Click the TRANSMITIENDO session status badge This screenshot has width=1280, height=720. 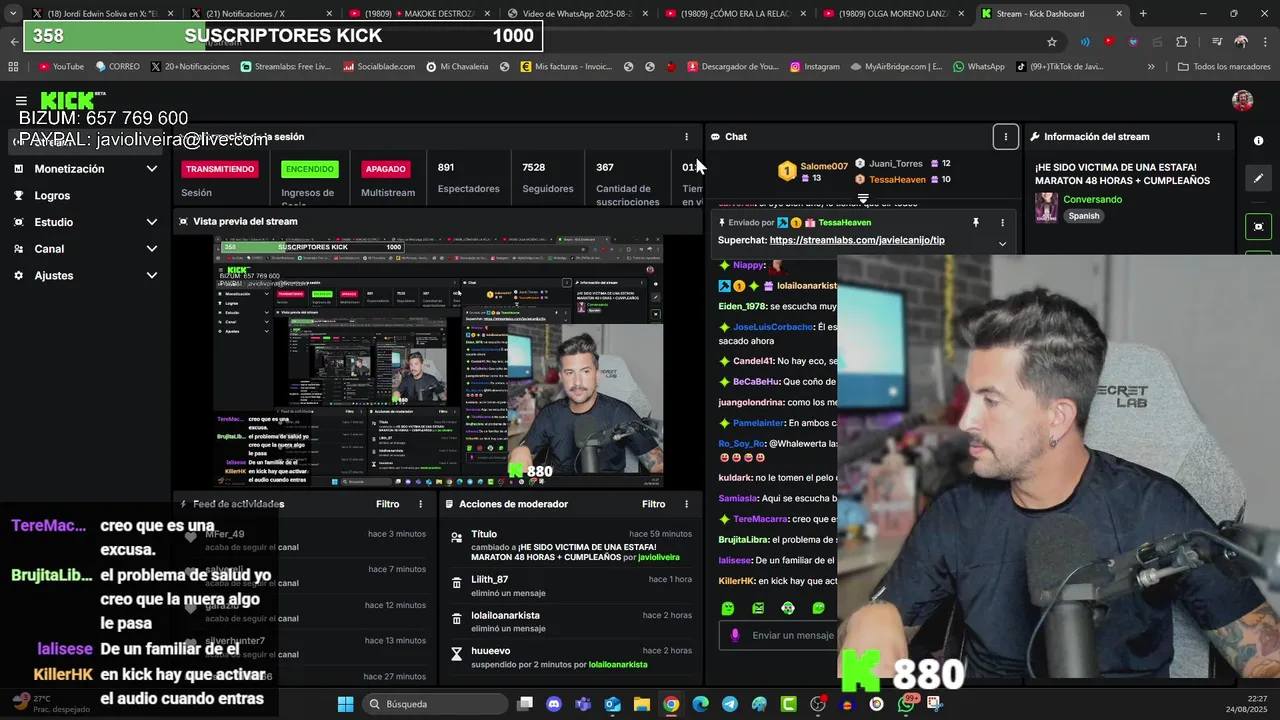(x=220, y=169)
